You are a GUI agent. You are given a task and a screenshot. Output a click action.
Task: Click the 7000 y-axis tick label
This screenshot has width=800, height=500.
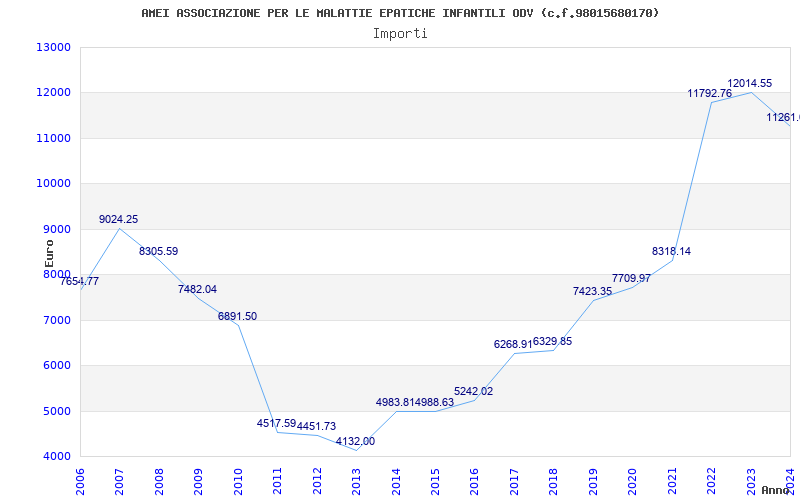pos(57,320)
